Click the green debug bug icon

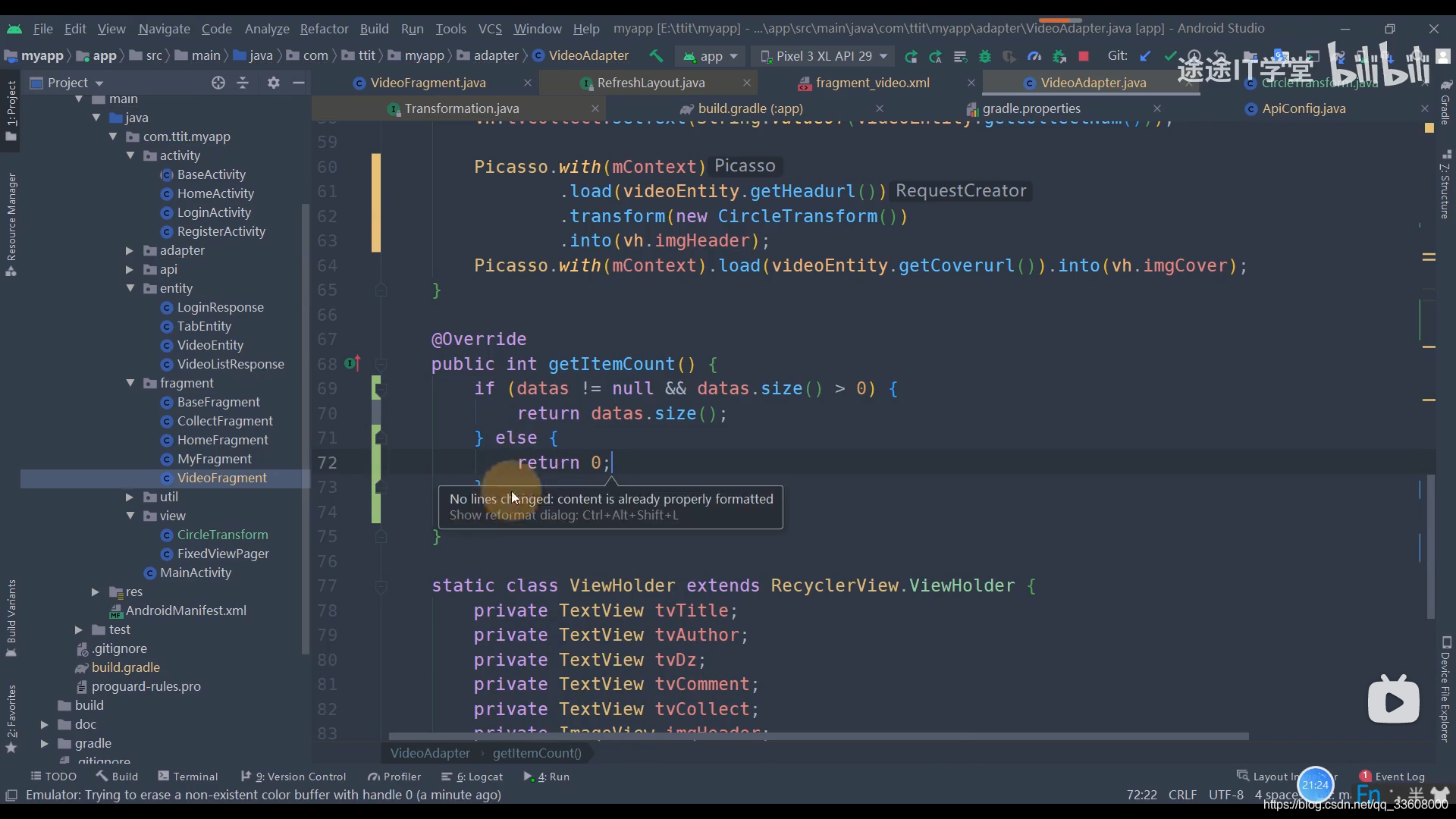click(985, 56)
